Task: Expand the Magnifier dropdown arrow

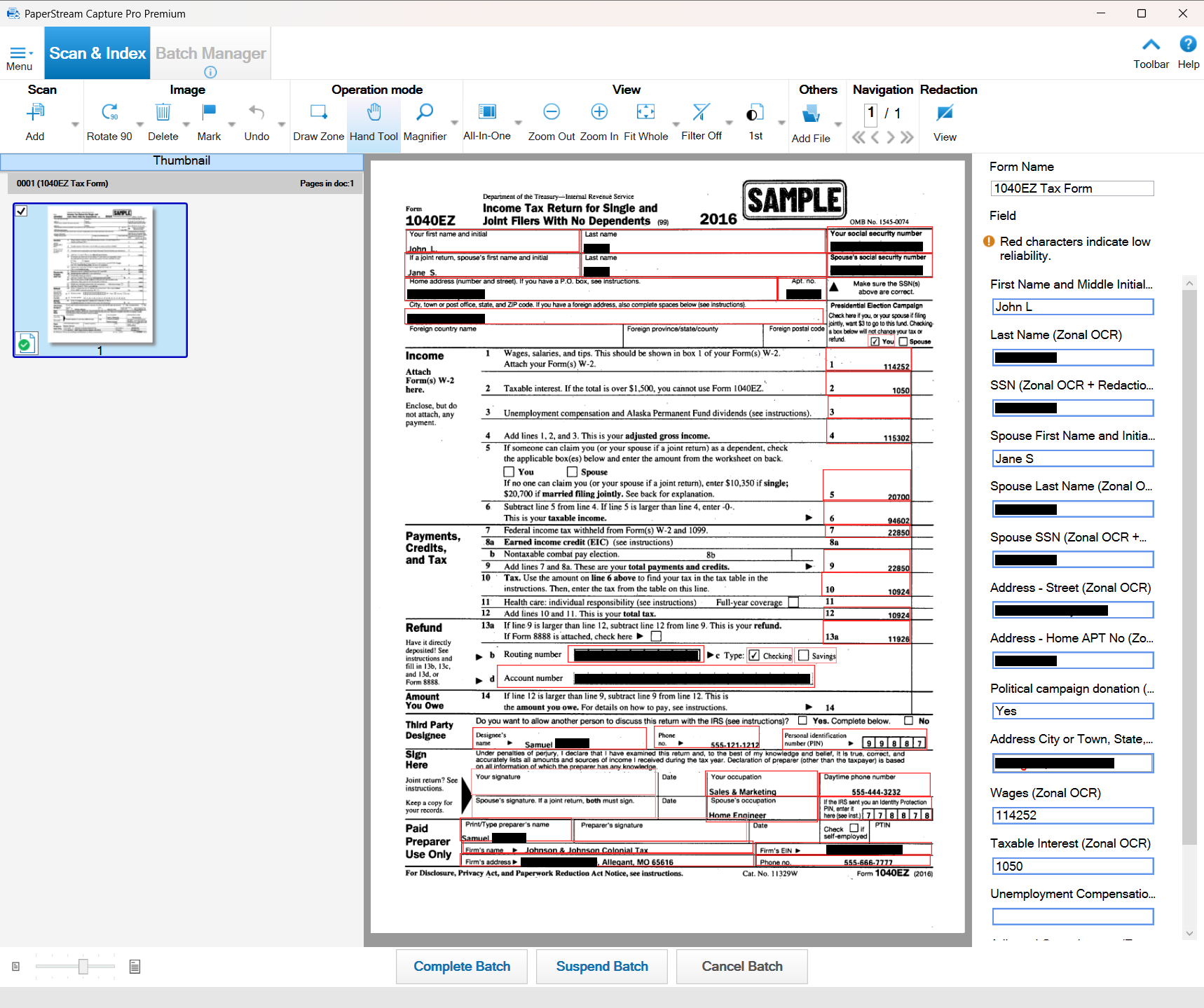Action: tap(455, 123)
